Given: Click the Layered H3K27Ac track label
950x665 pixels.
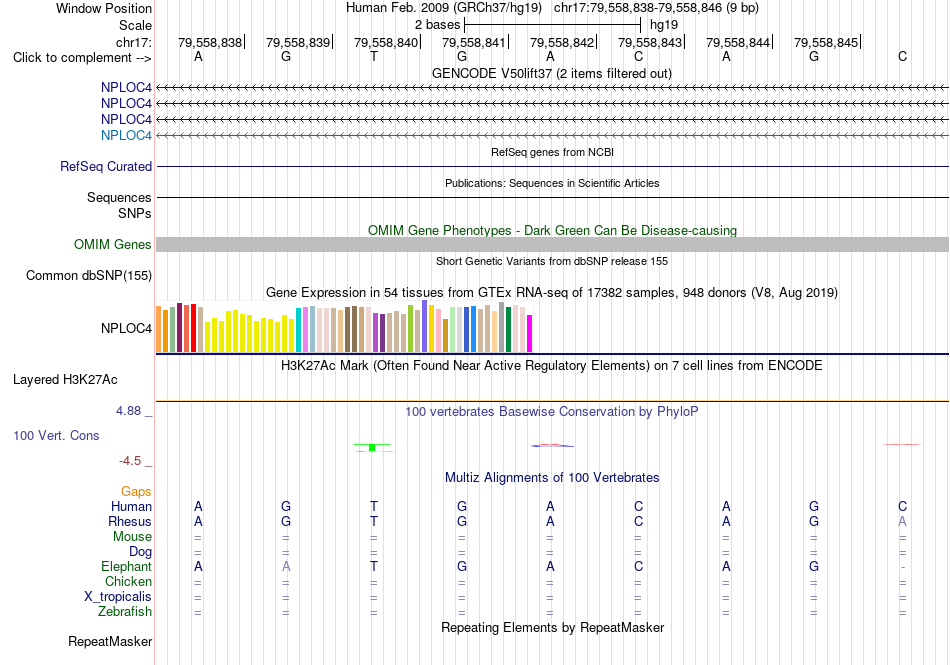Looking at the screenshot, I should point(65,380).
